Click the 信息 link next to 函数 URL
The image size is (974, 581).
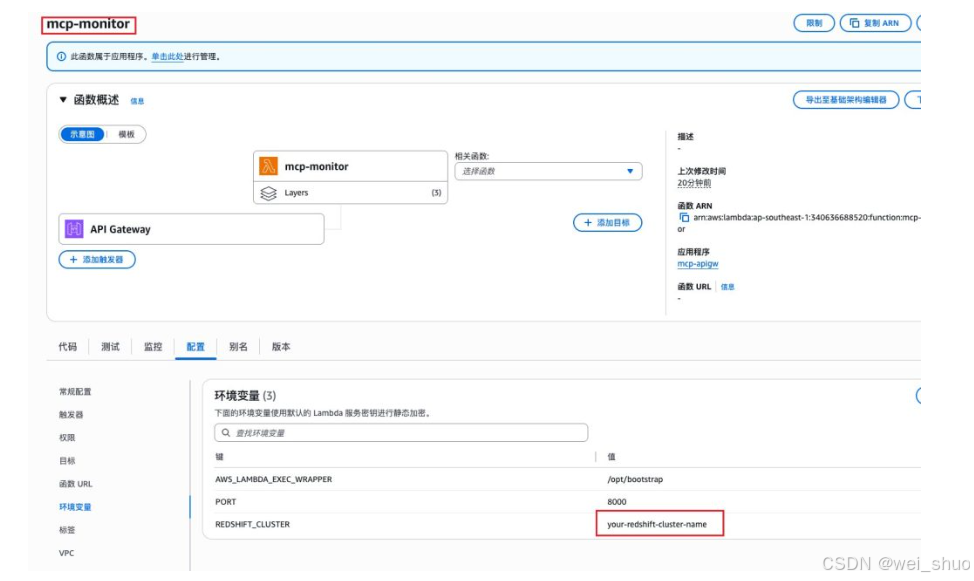click(x=727, y=286)
